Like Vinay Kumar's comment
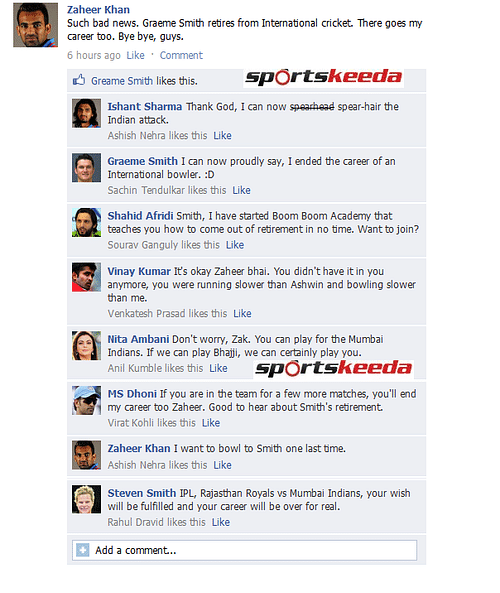The height and width of the screenshot is (593, 500). (242, 314)
